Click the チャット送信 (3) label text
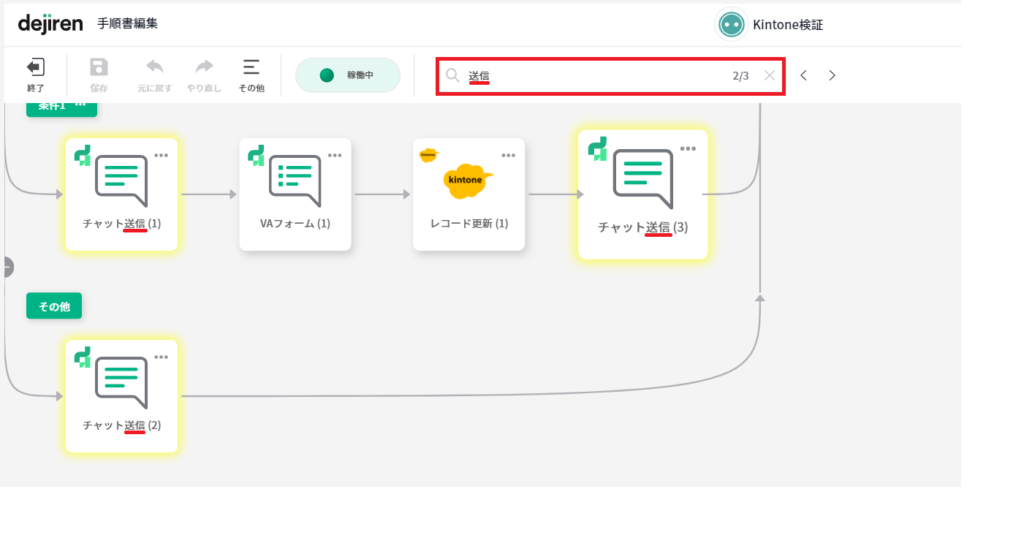Screen dimensions: 1024x538 tap(643, 227)
